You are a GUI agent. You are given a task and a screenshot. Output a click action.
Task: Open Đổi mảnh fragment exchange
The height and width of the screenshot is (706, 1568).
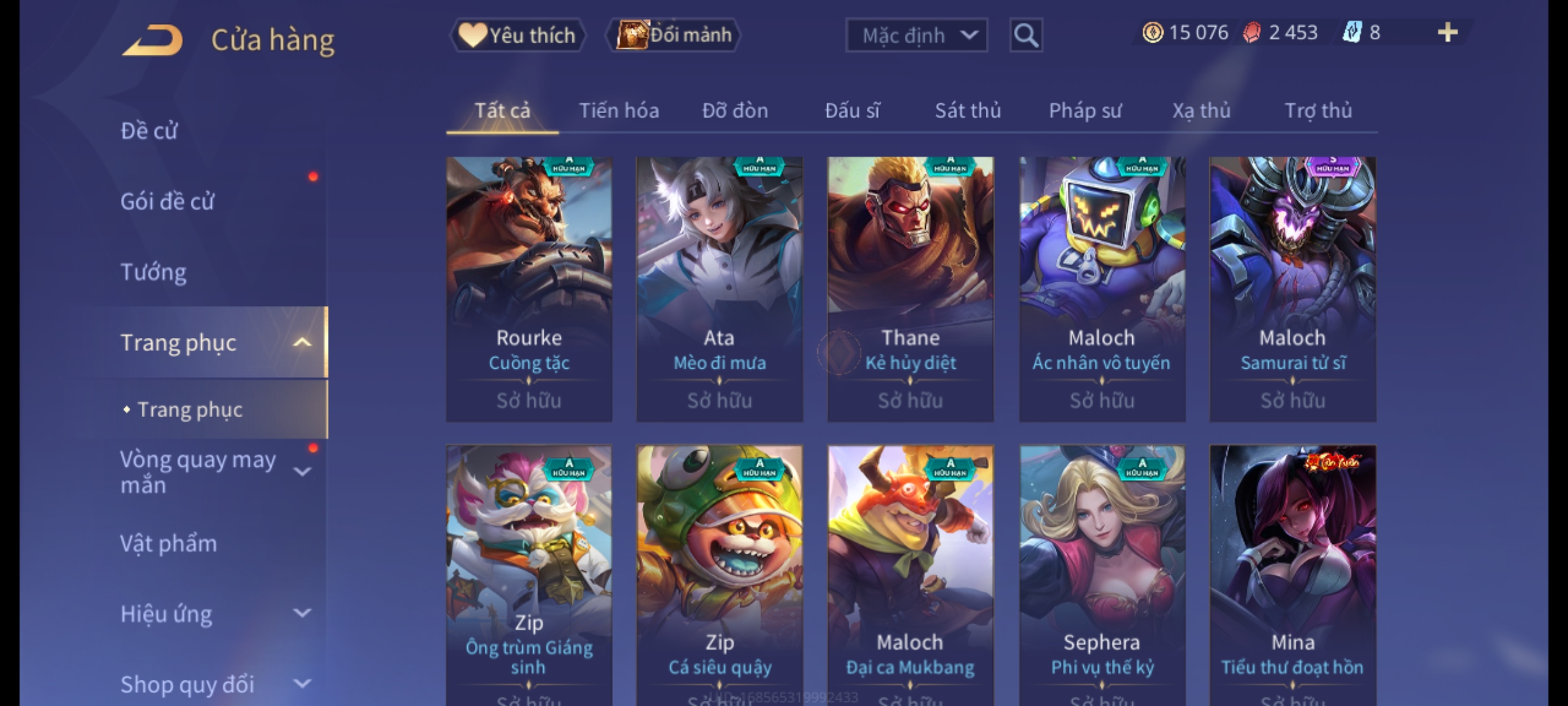674,35
